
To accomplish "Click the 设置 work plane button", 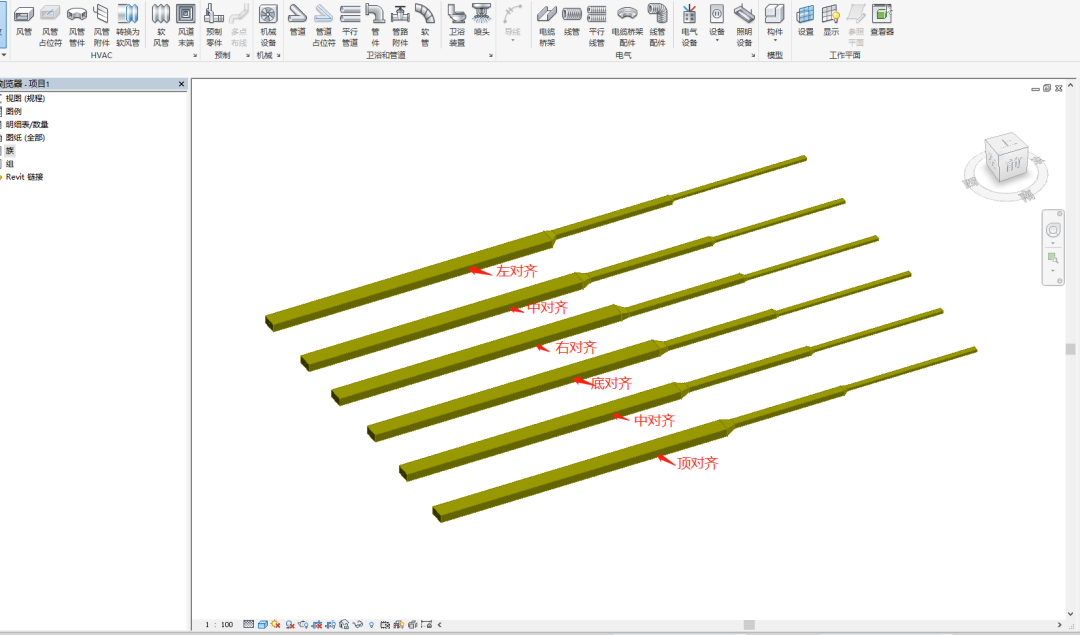I will [805, 22].
